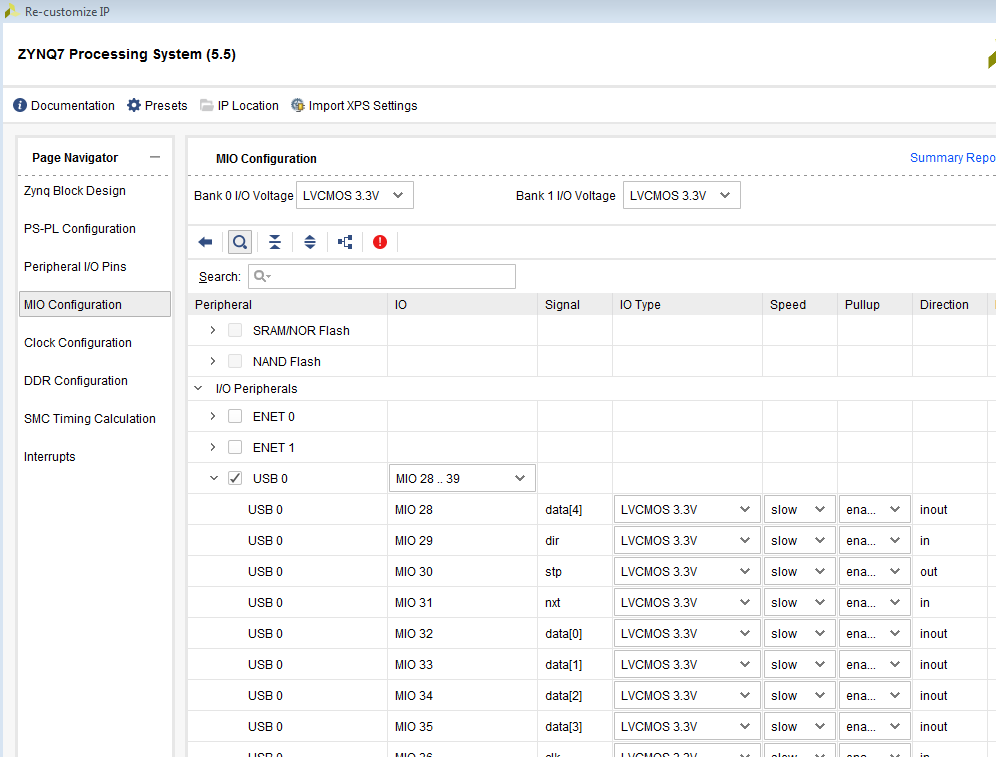Select the data[3] signal cell
The height and width of the screenshot is (757, 996).
coord(575,727)
